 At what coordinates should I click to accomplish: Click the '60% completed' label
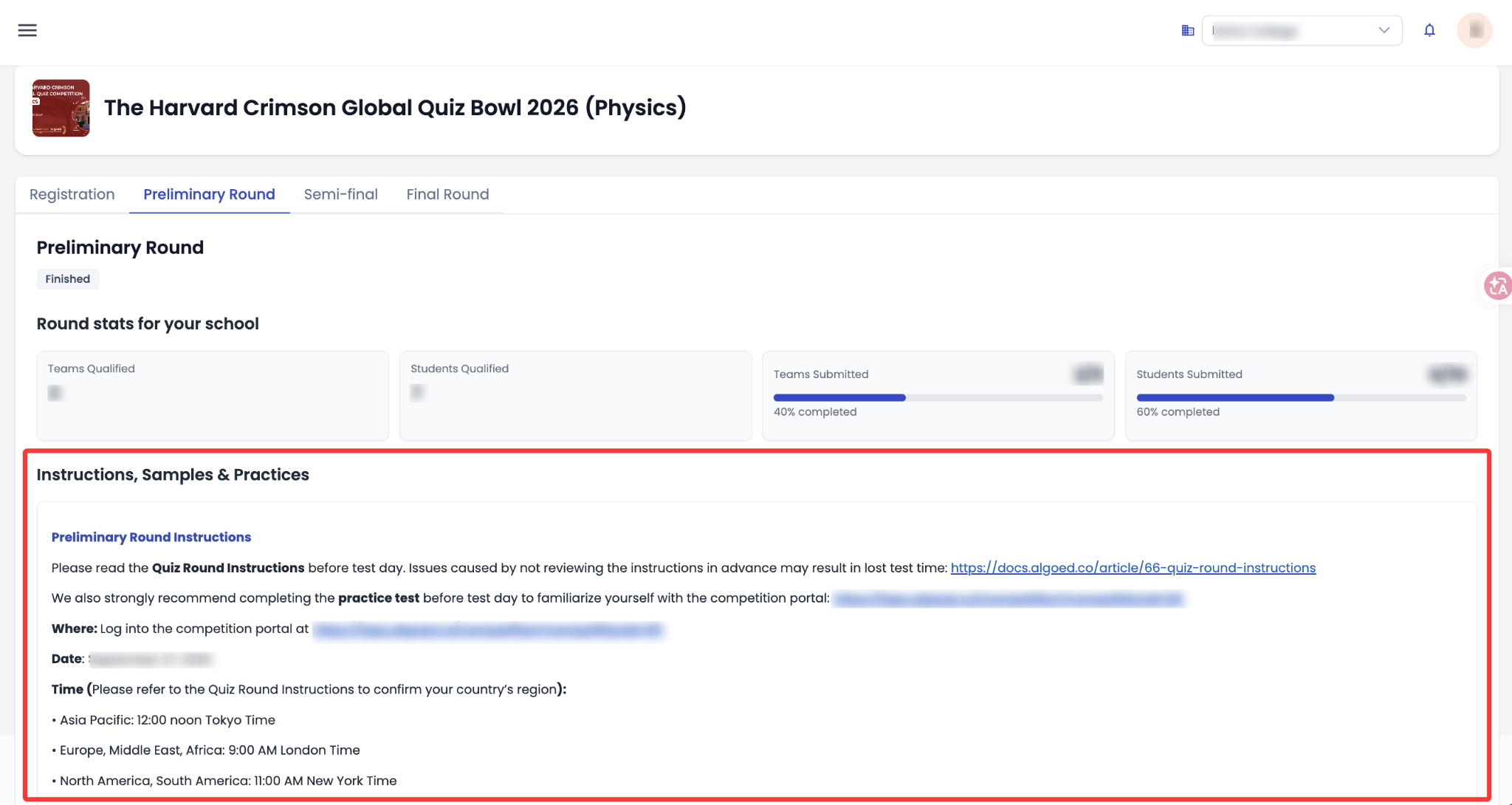click(x=1178, y=412)
